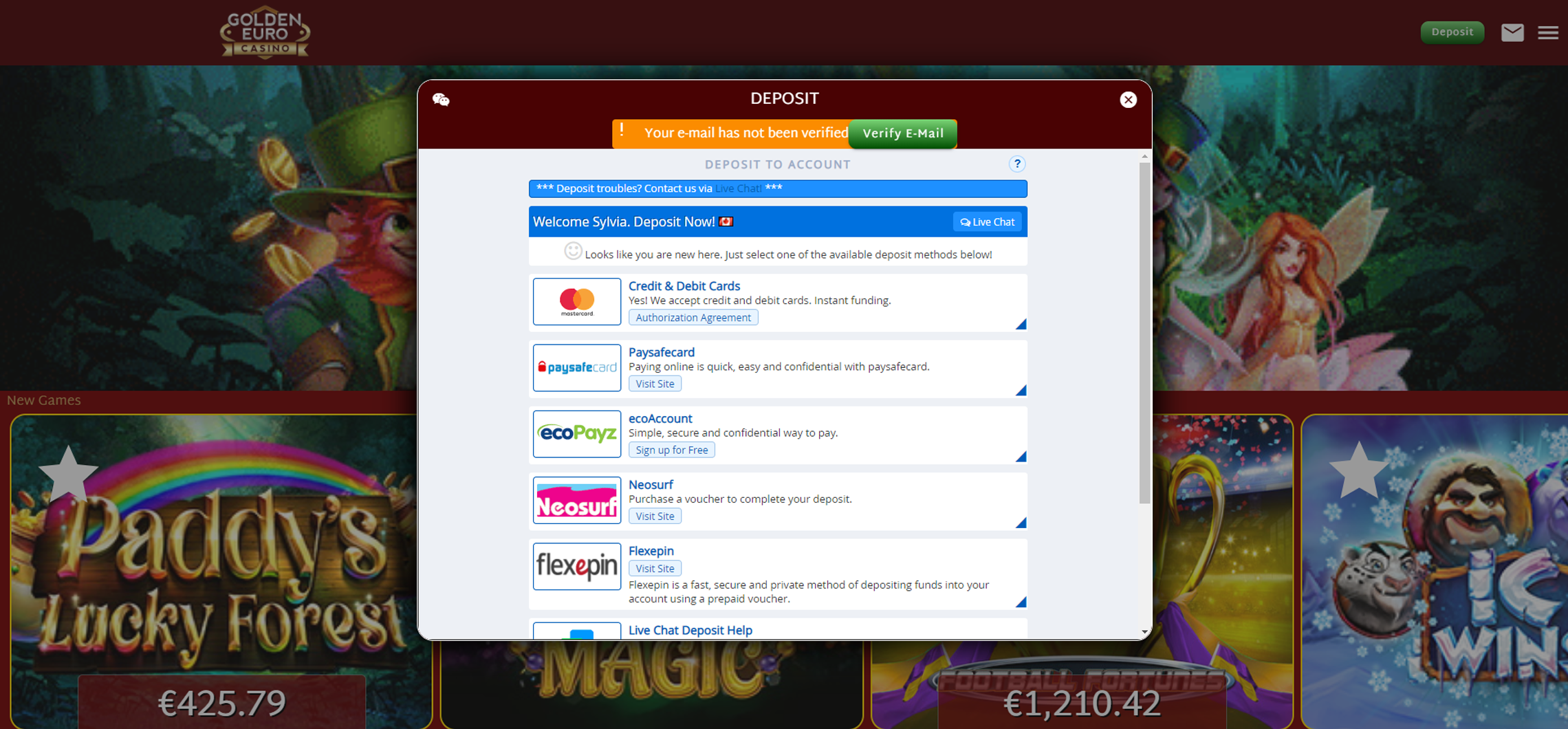Open the Live Chat Deposit Help heading
This screenshot has width=1568, height=729.
click(x=690, y=630)
